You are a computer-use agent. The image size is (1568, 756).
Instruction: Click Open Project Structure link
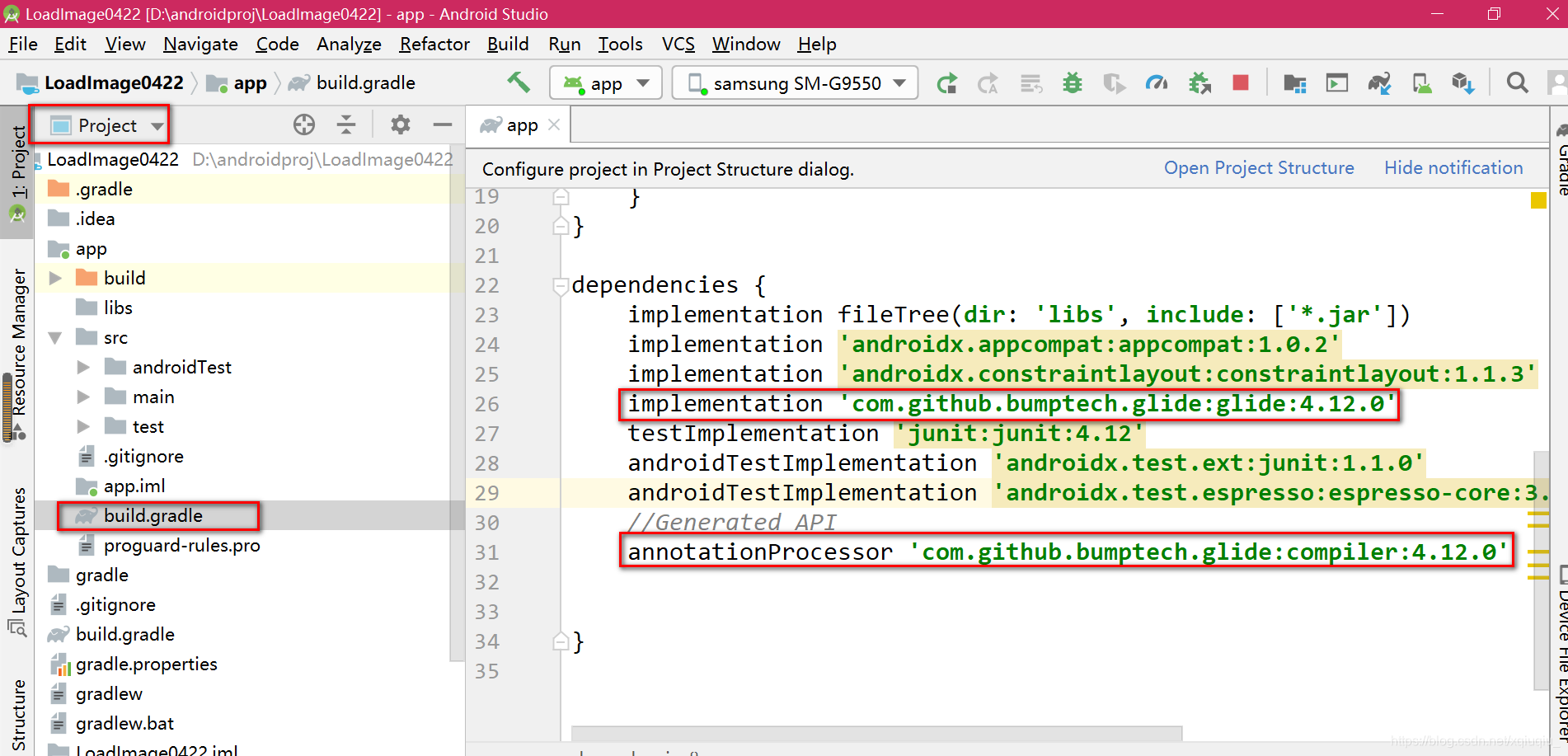(1259, 167)
